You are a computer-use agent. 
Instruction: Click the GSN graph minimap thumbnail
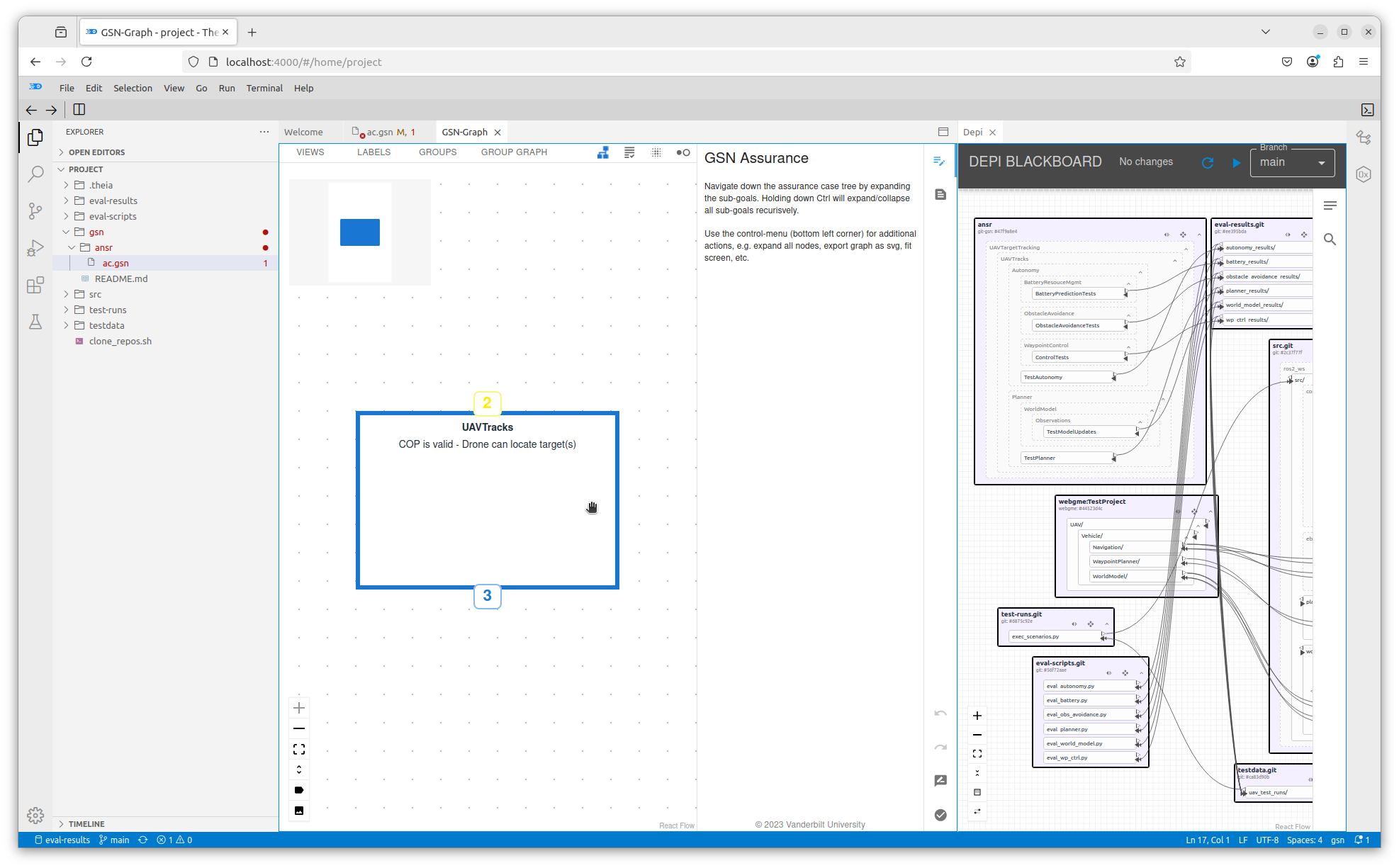[x=360, y=232]
